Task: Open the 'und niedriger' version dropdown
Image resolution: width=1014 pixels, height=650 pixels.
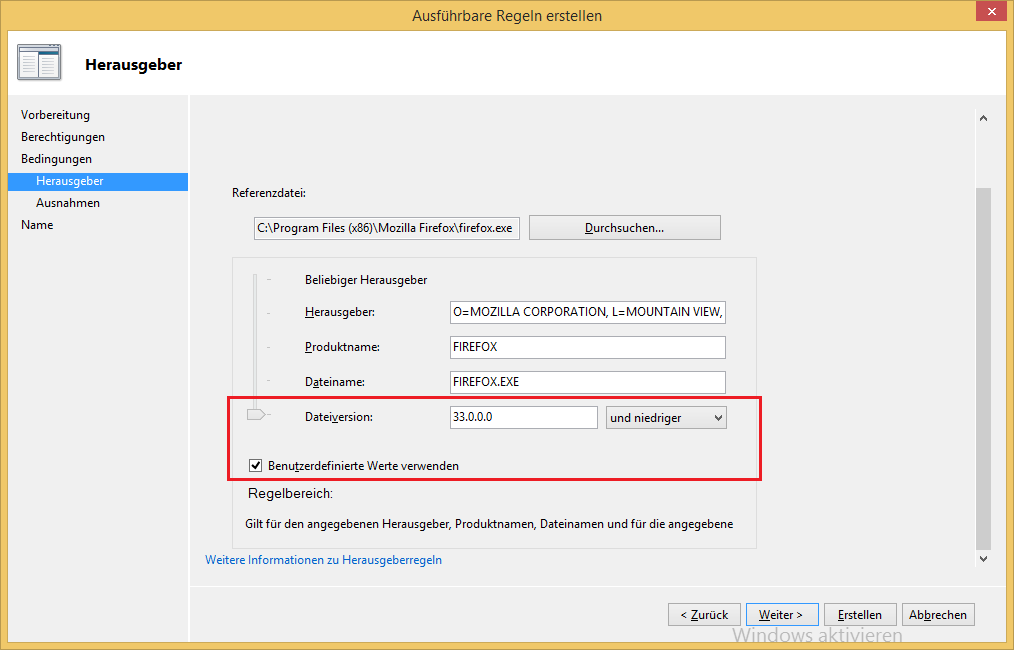Action: point(666,418)
